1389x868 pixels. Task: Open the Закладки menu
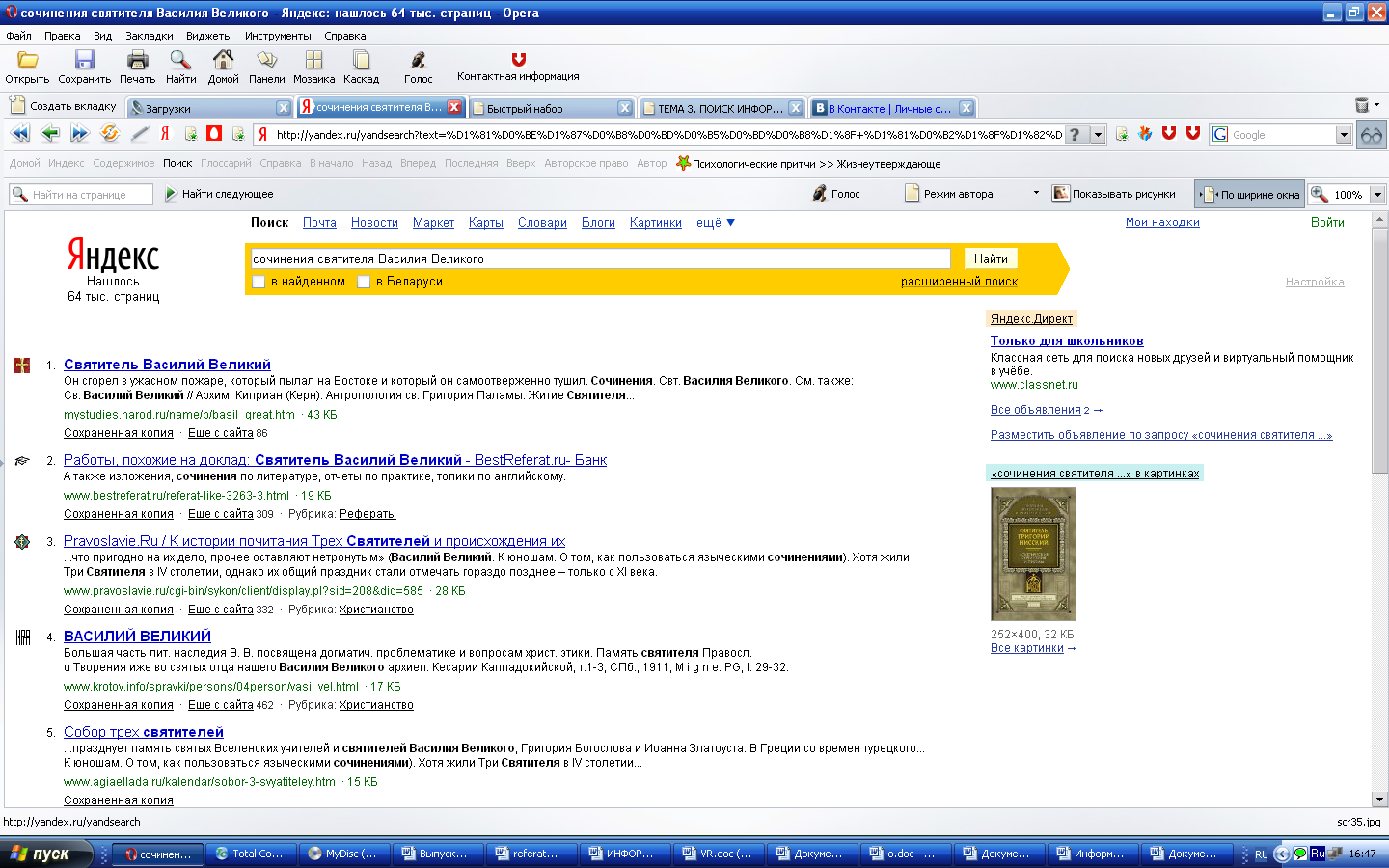pos(149,36)
